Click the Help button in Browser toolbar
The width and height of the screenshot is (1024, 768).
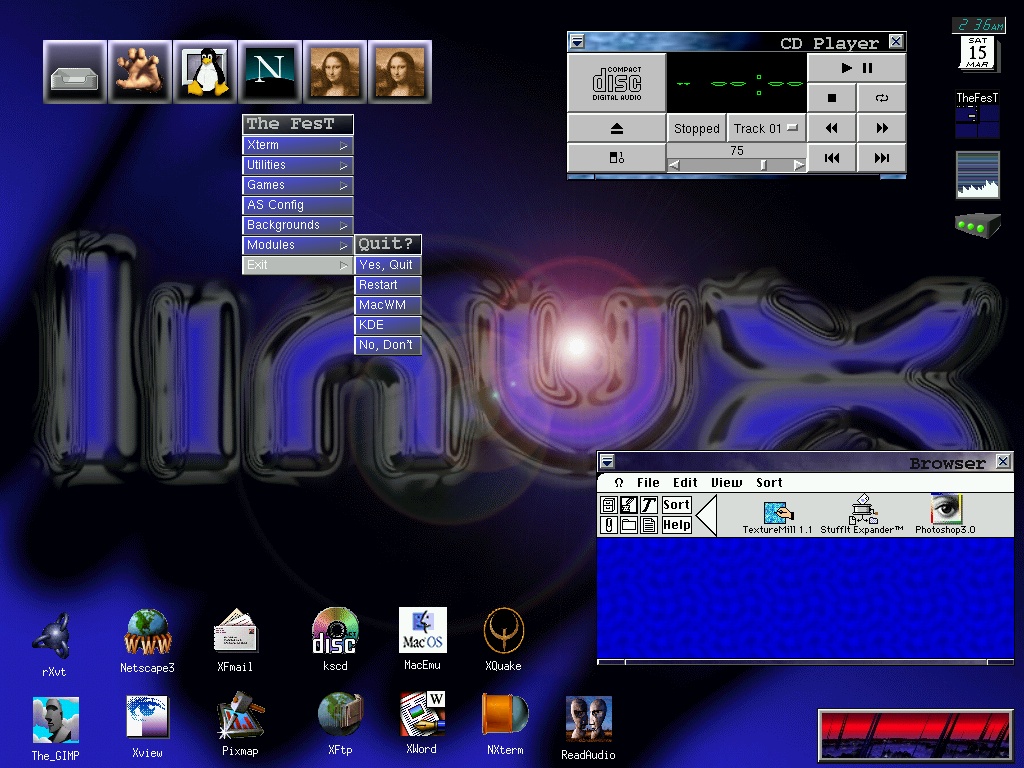(676, 525)
